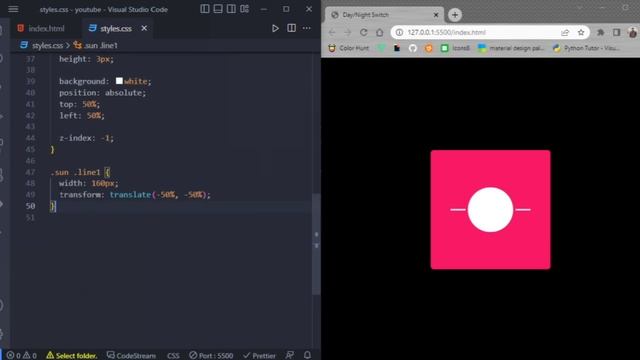Select the Day/Night Switch browser tab
Image resolution: width=640 pixels, height=360 pixels.
(384, 15)
